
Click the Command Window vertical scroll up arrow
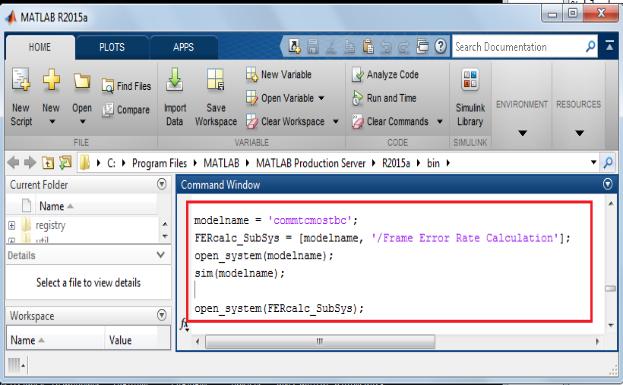(x=611, y=203)
